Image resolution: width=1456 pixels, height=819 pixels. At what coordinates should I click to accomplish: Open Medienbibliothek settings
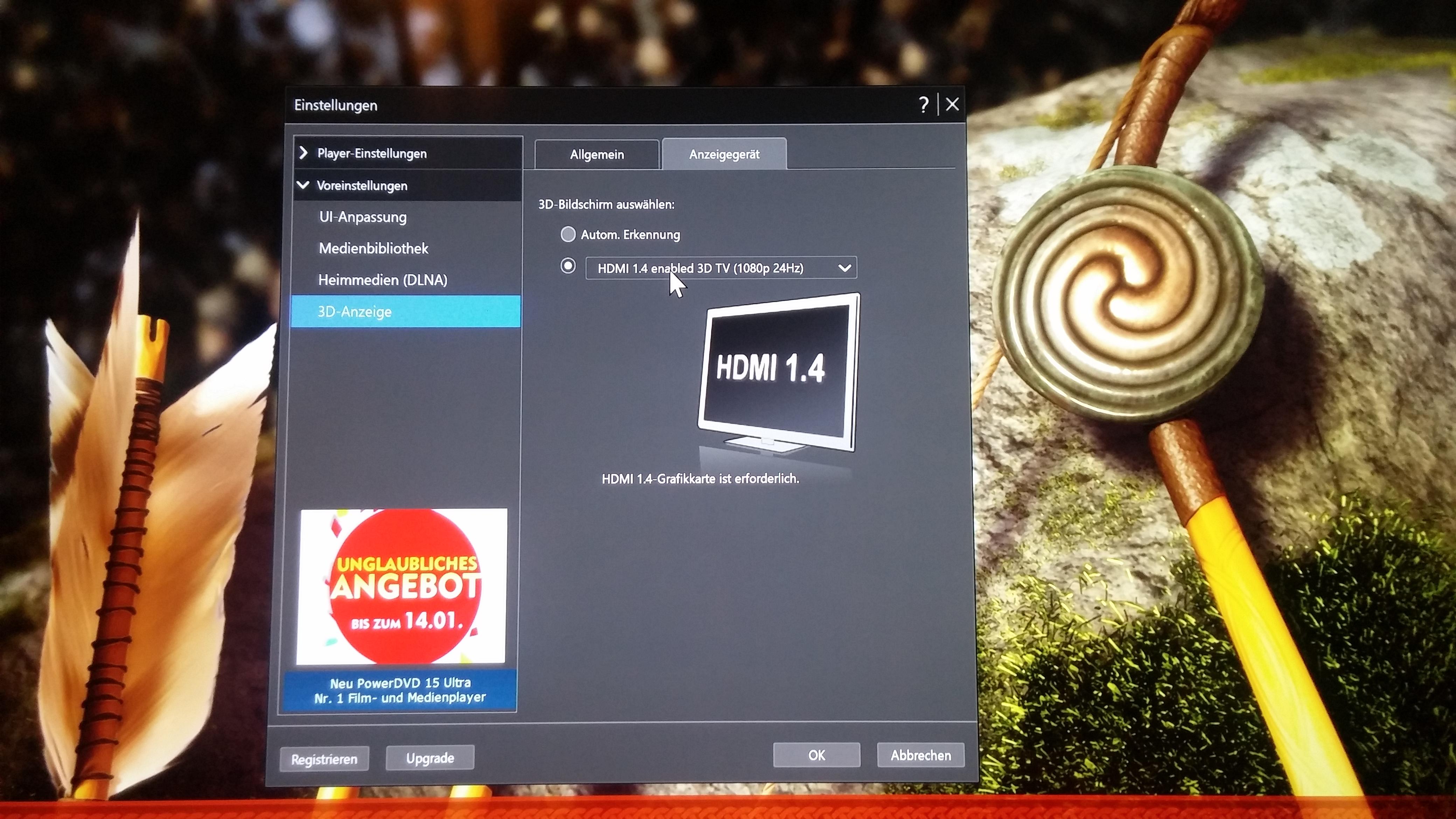coord(374,248)
